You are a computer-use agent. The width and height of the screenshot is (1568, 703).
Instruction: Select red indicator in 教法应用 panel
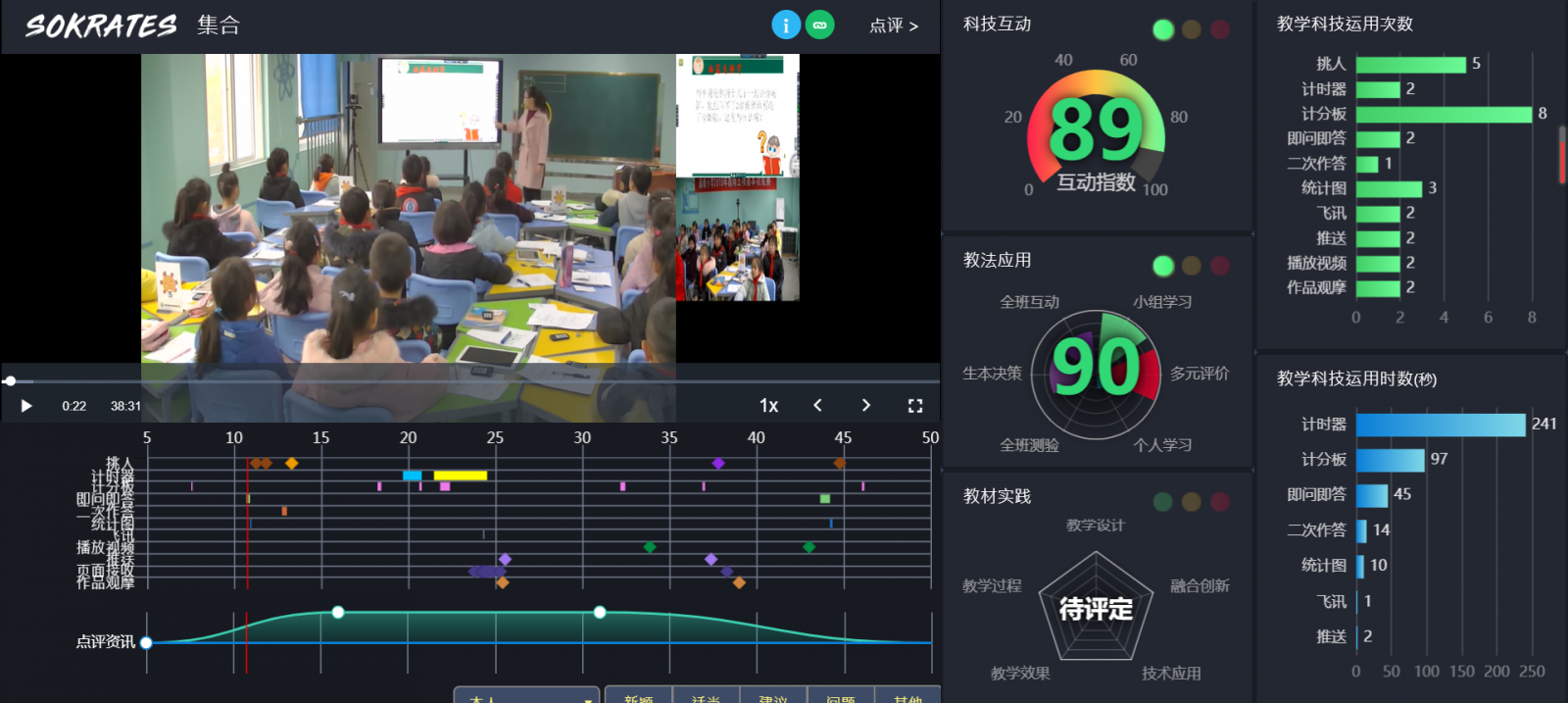pyautogui.click(x=1220, y=266)
